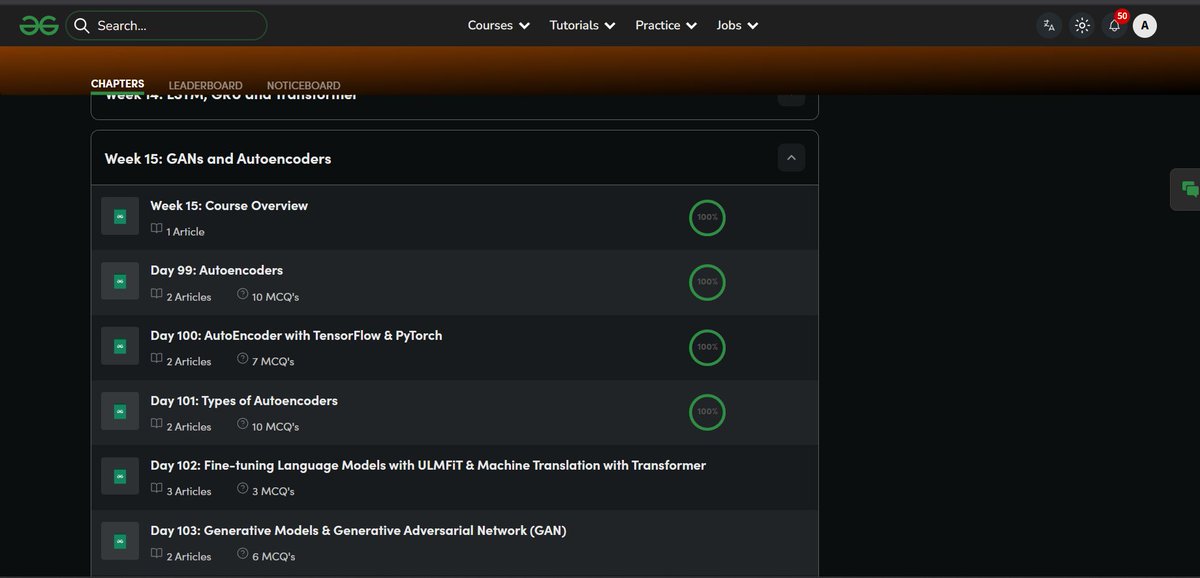The image size is (1200, 578).
Task: Click thumbnail icon of Day 101 row
Action: pos(120,412)
